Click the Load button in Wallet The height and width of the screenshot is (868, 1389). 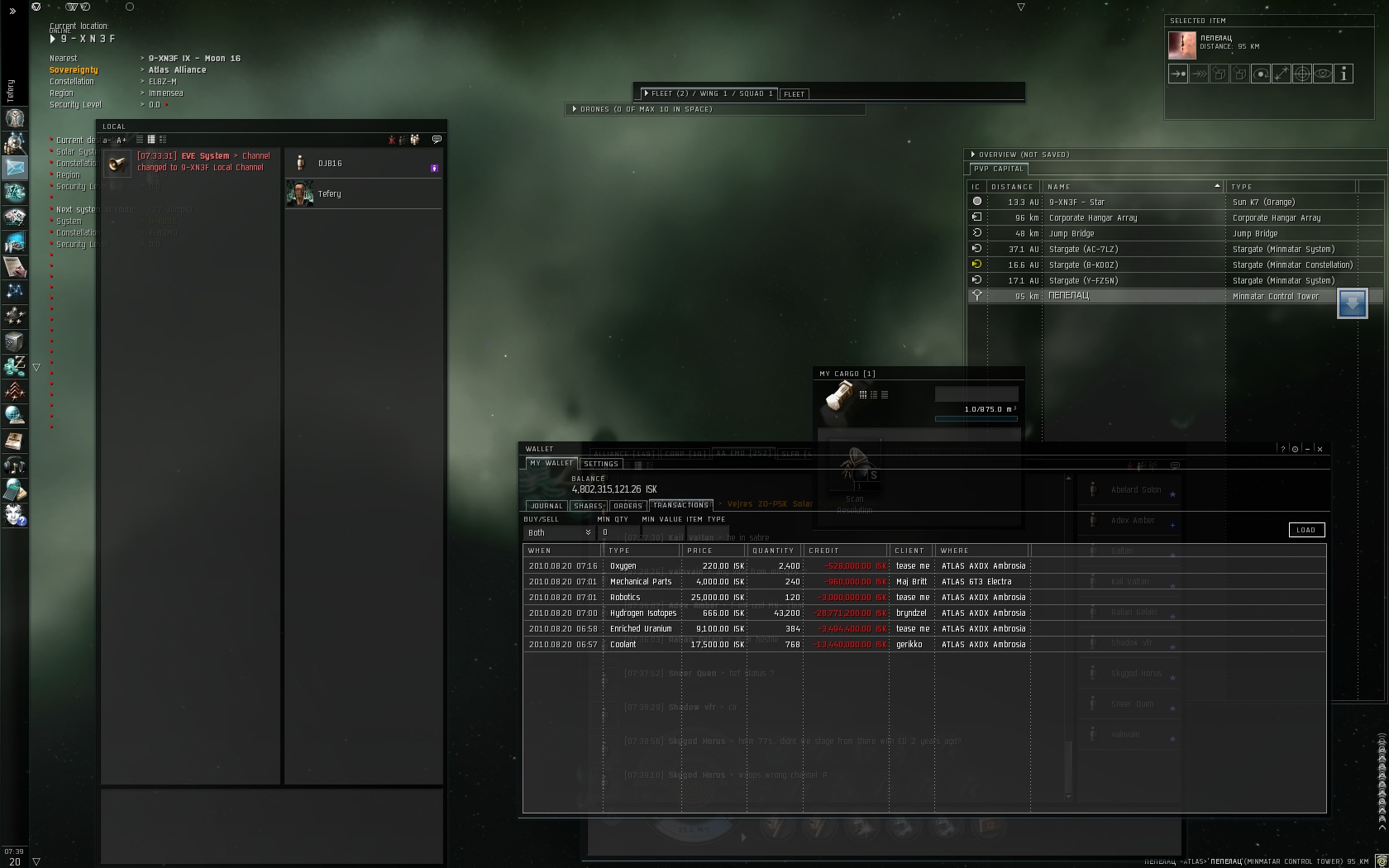(1306, 530)
